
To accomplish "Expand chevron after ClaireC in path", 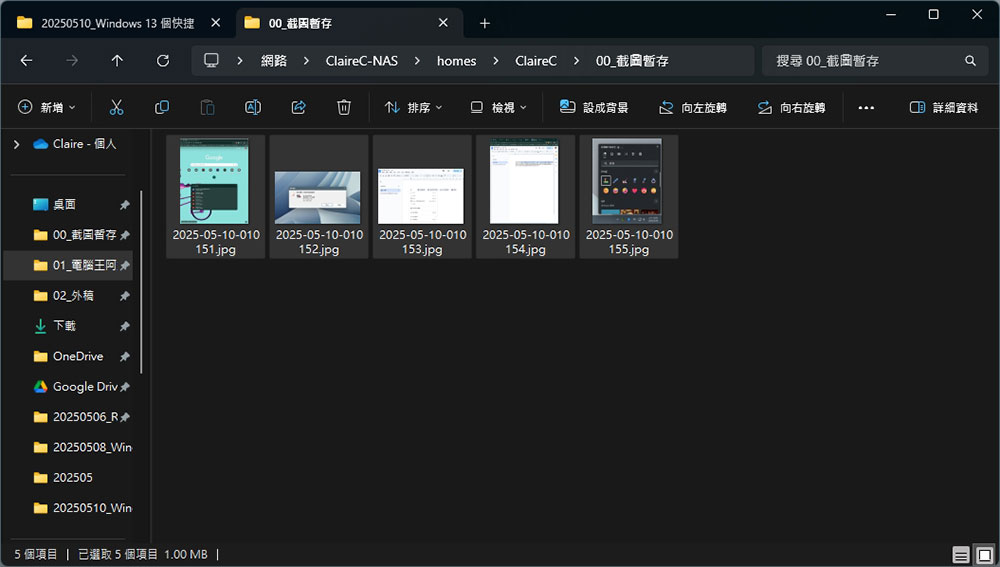I will tap(576, 61).
